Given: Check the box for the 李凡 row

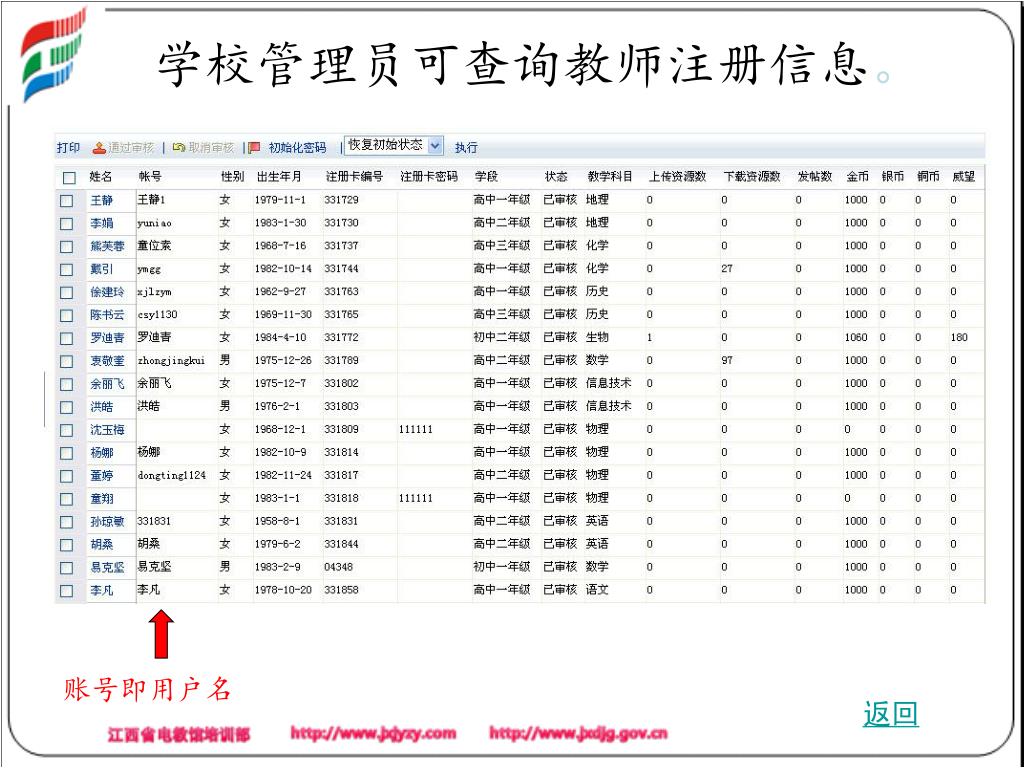Looking at the screenshot, I should [x=67, y=591].
